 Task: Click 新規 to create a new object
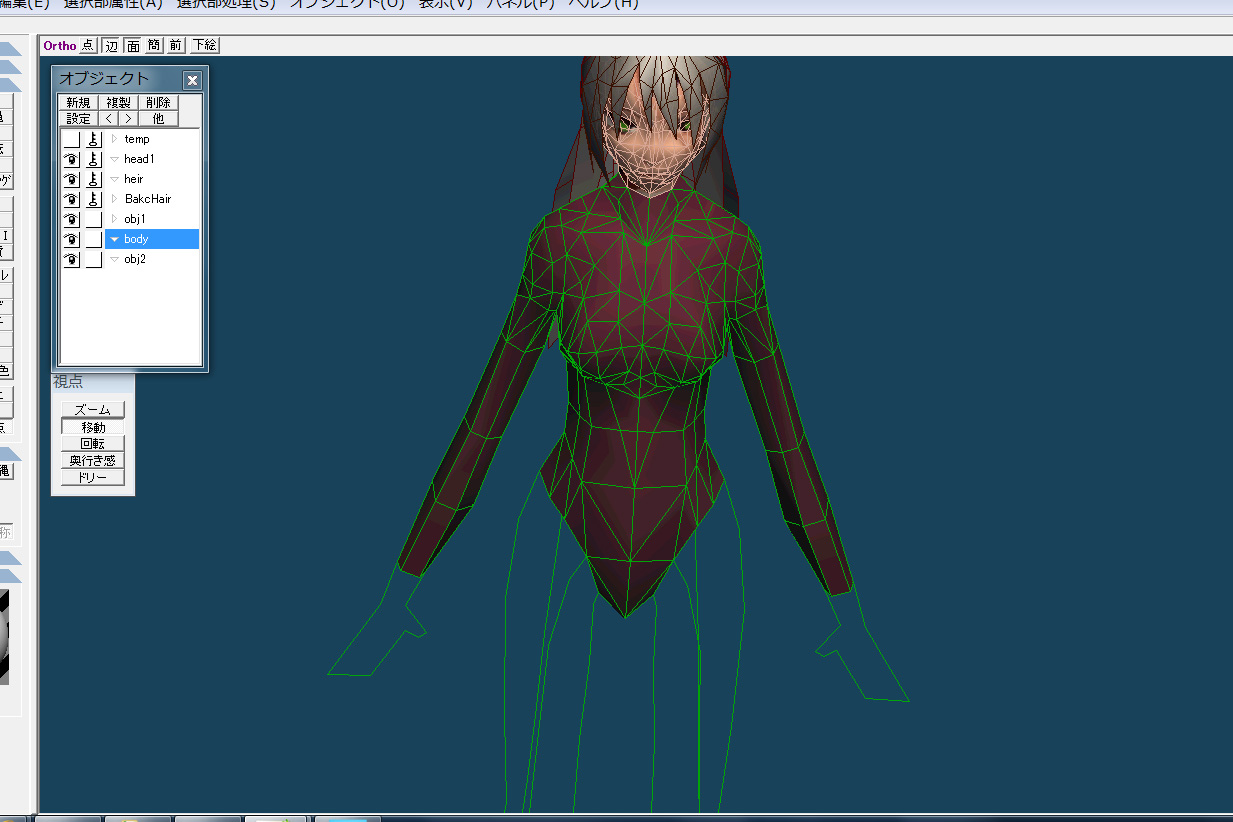pos(78,102)
